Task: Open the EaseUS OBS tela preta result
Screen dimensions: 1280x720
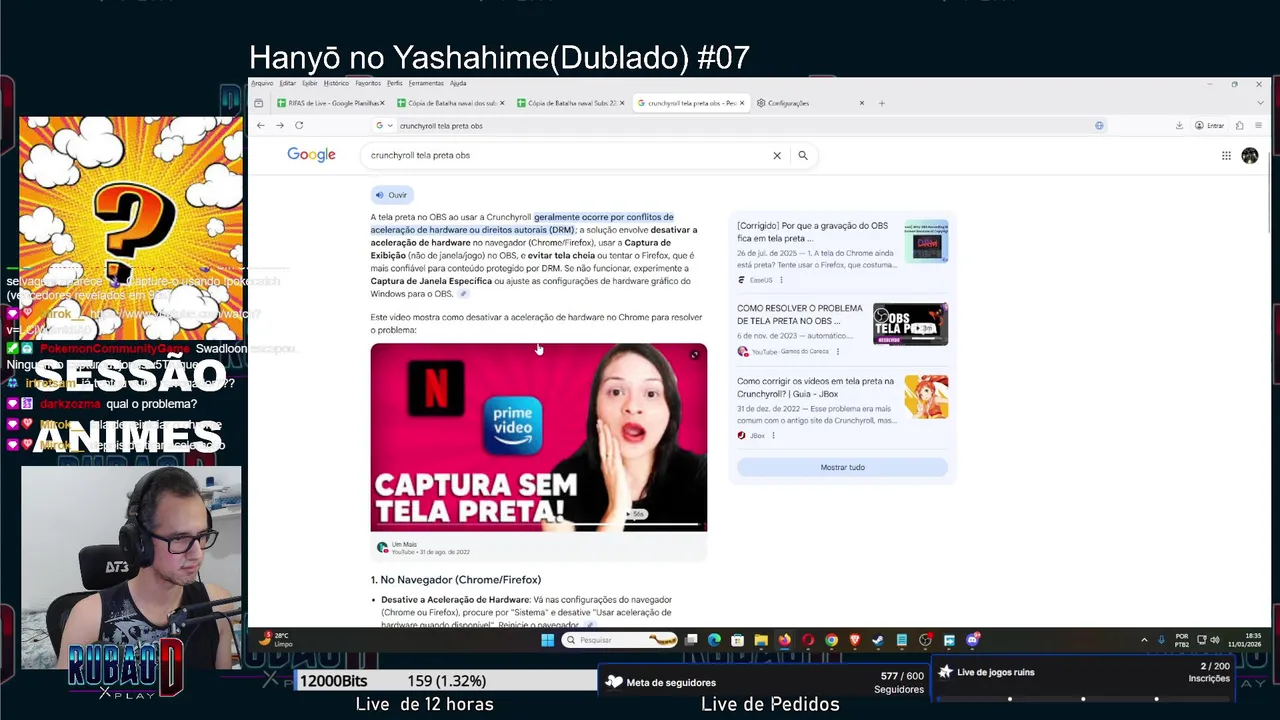Action: point(812,232)
